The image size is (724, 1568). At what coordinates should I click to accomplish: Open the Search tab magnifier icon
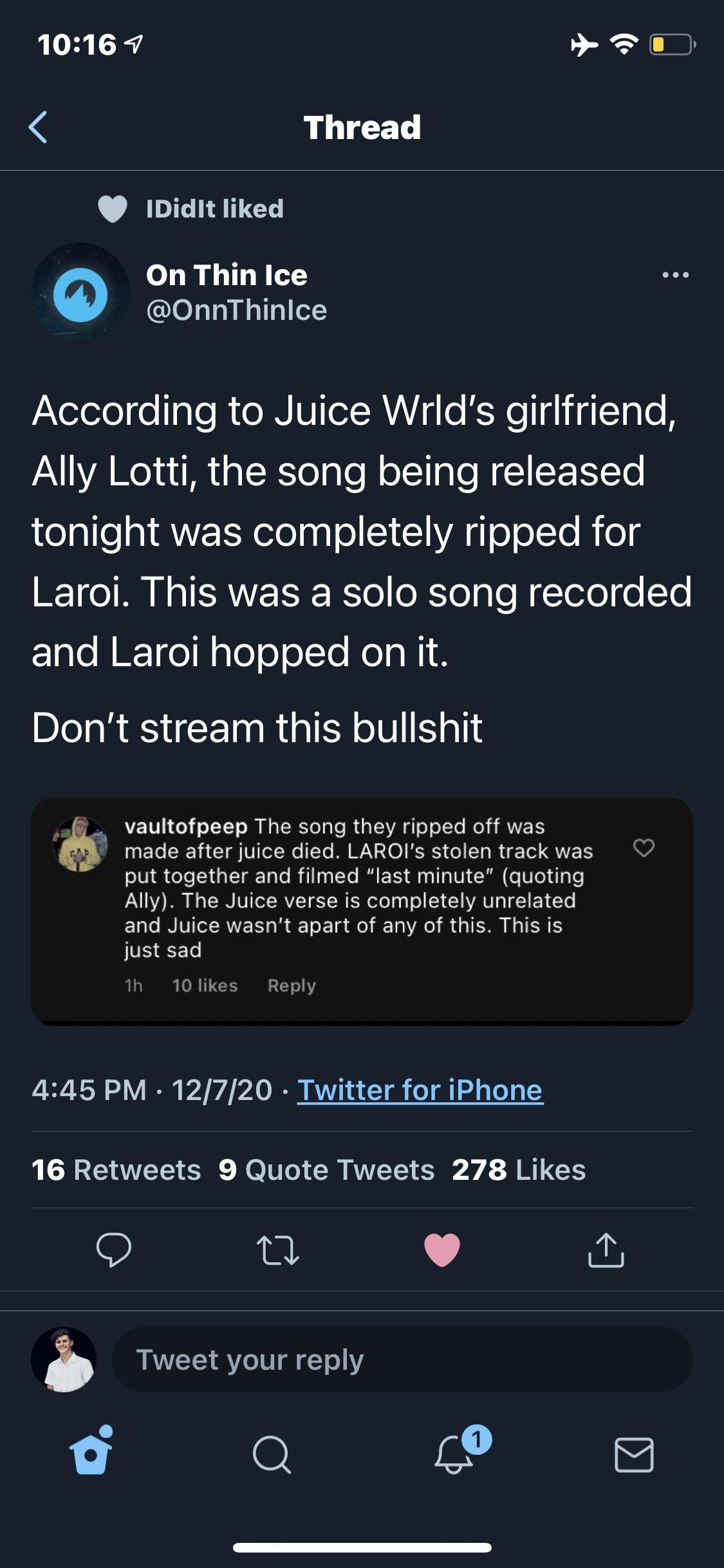272,1454
